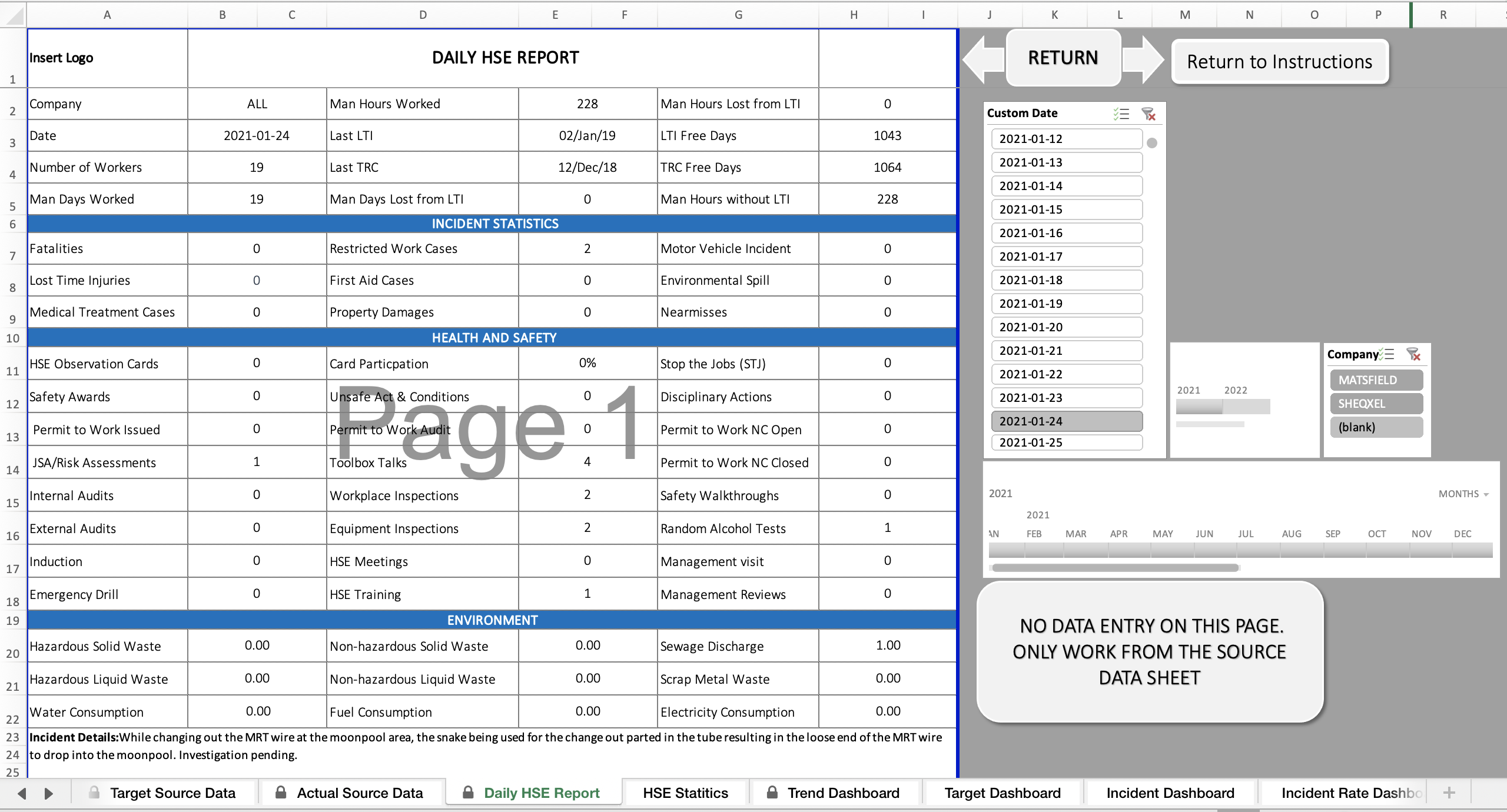Click the 2021-01-25 date button in slicer
Viewport: 1507px width, 812px height.
(1067, 442)
